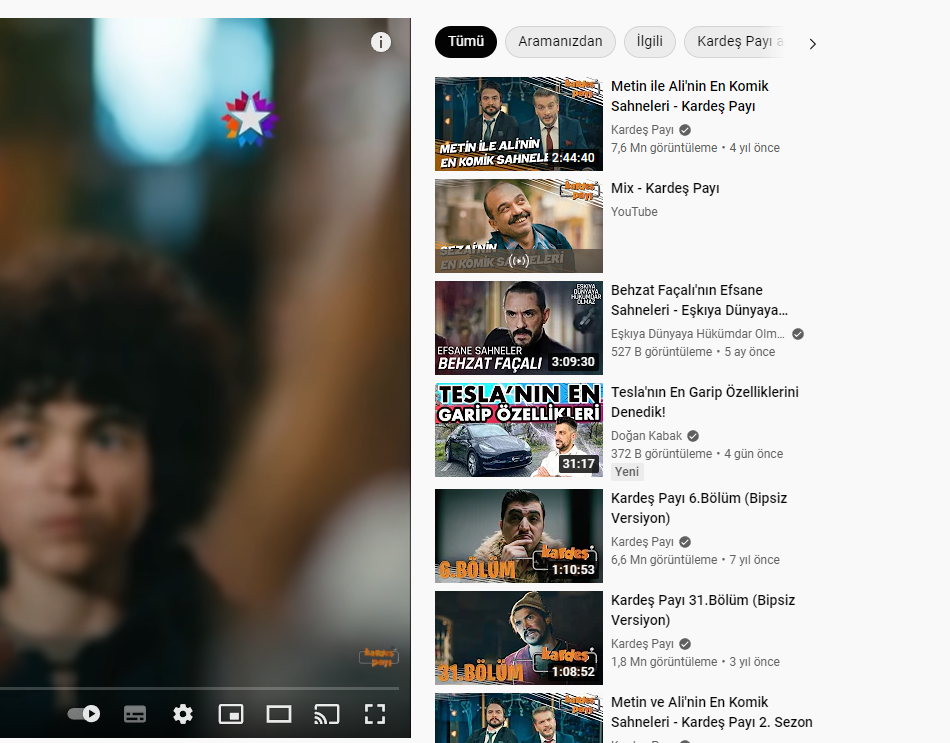Open player settings gear
The width and height of the screenshot is (950, 743).
click(183, 714)
